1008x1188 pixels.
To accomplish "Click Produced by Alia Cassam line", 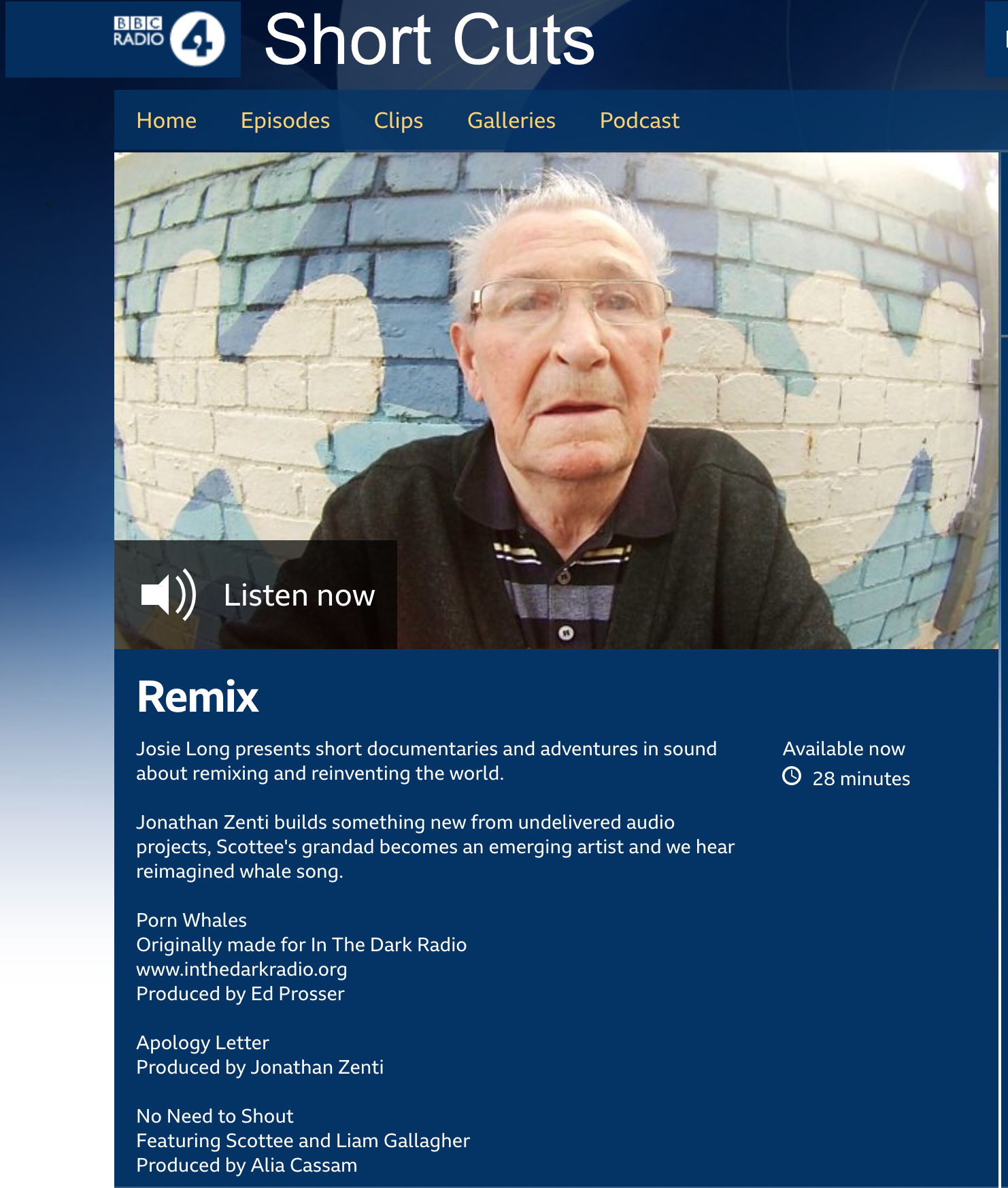I will (247, 1166).
